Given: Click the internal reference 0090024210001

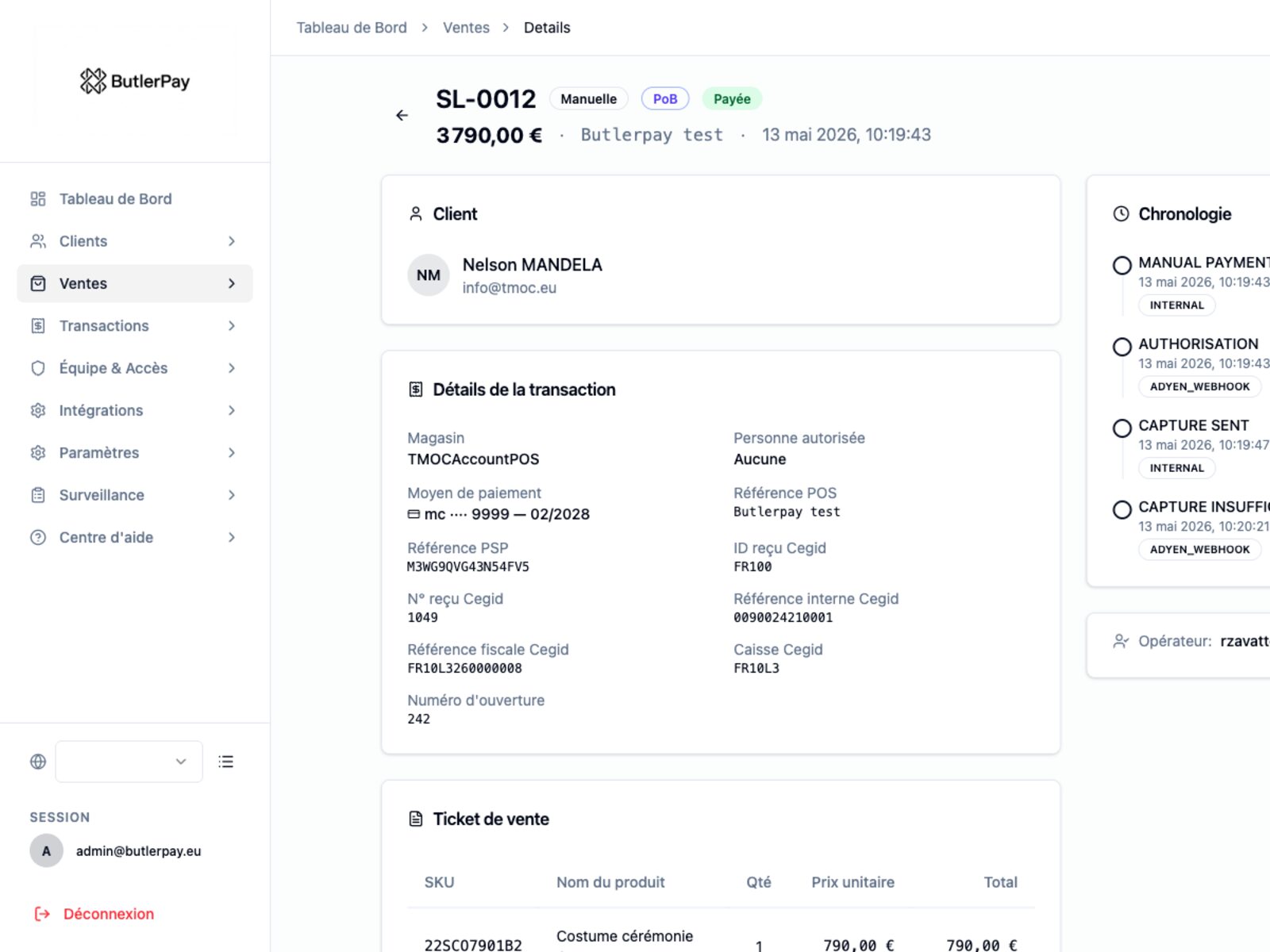Looking at the screenshot, I should click(783, 618).
